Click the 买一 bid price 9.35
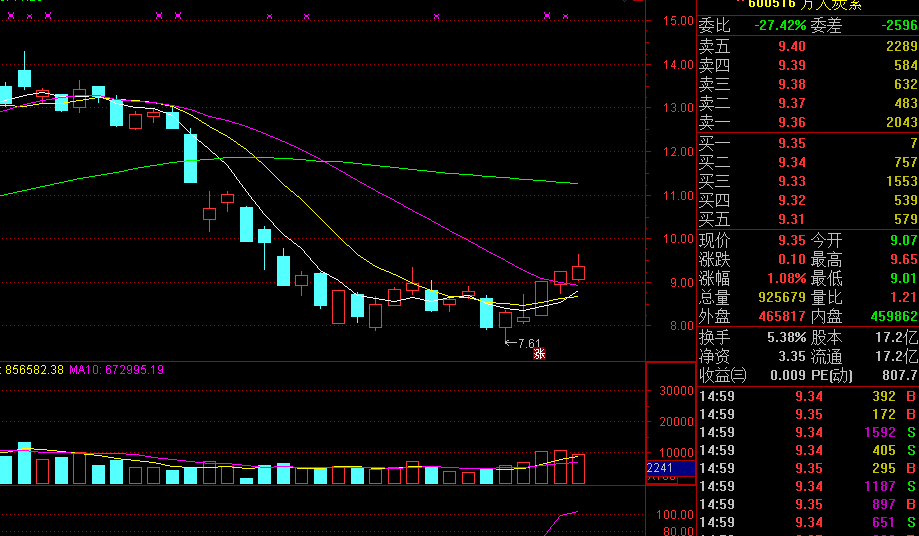Viewport: 919px width, 536px height. pyautogui.click(x=792, y=143)
